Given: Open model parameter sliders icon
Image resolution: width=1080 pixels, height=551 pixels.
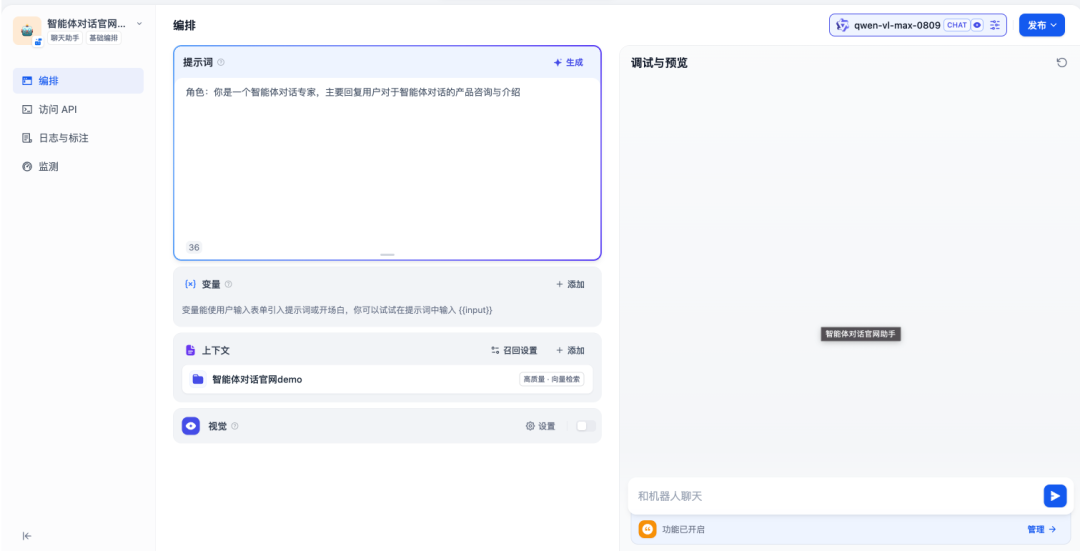Looking at the screenshot, I should click(995, 25).
